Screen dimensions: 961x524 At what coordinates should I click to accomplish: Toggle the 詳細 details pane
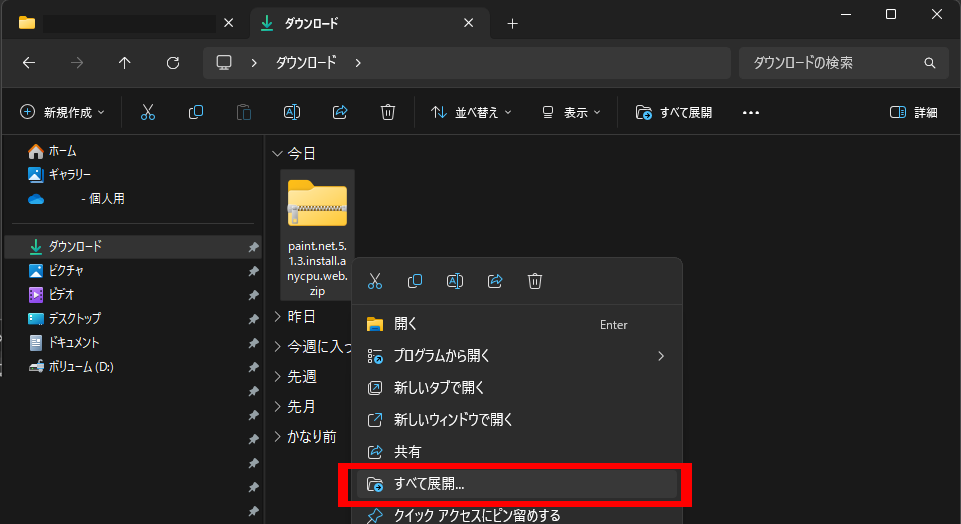914,113
